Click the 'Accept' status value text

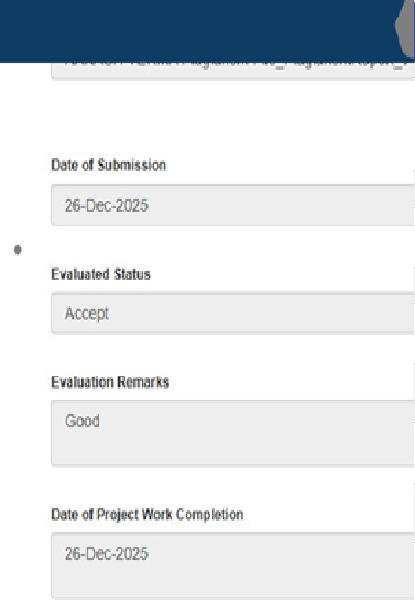click(x=87, y=313)
